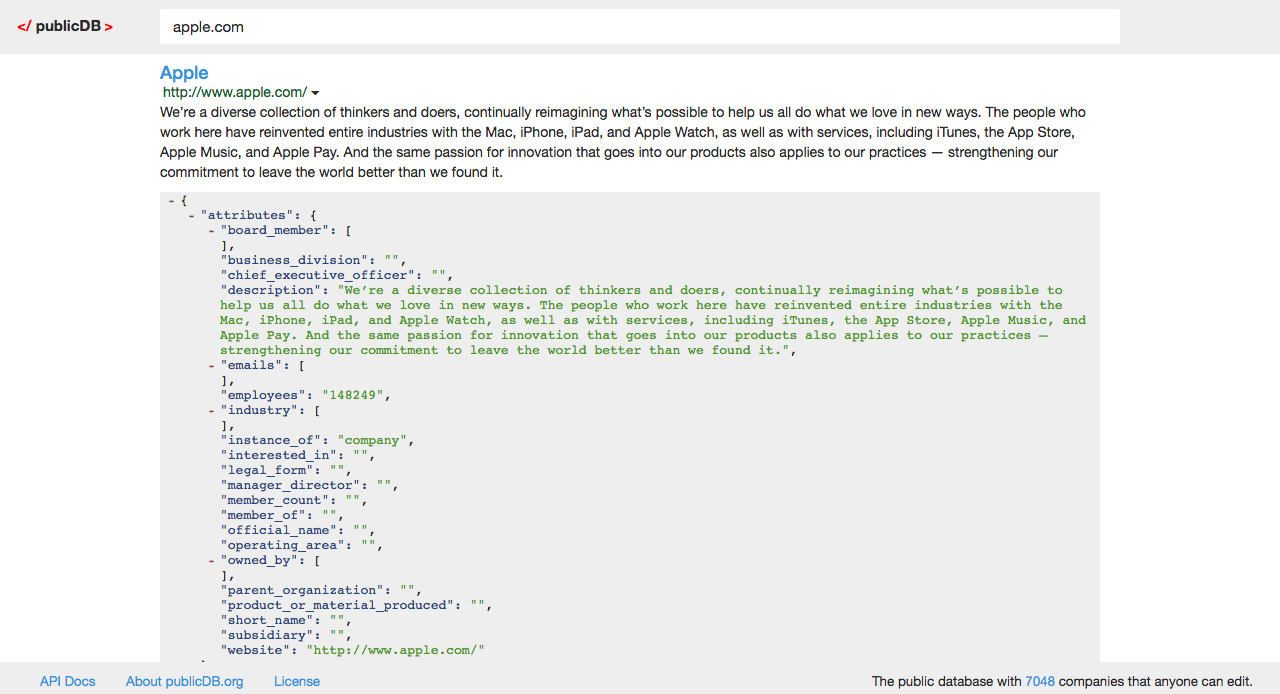Open the License footer link

pos(297,681)
